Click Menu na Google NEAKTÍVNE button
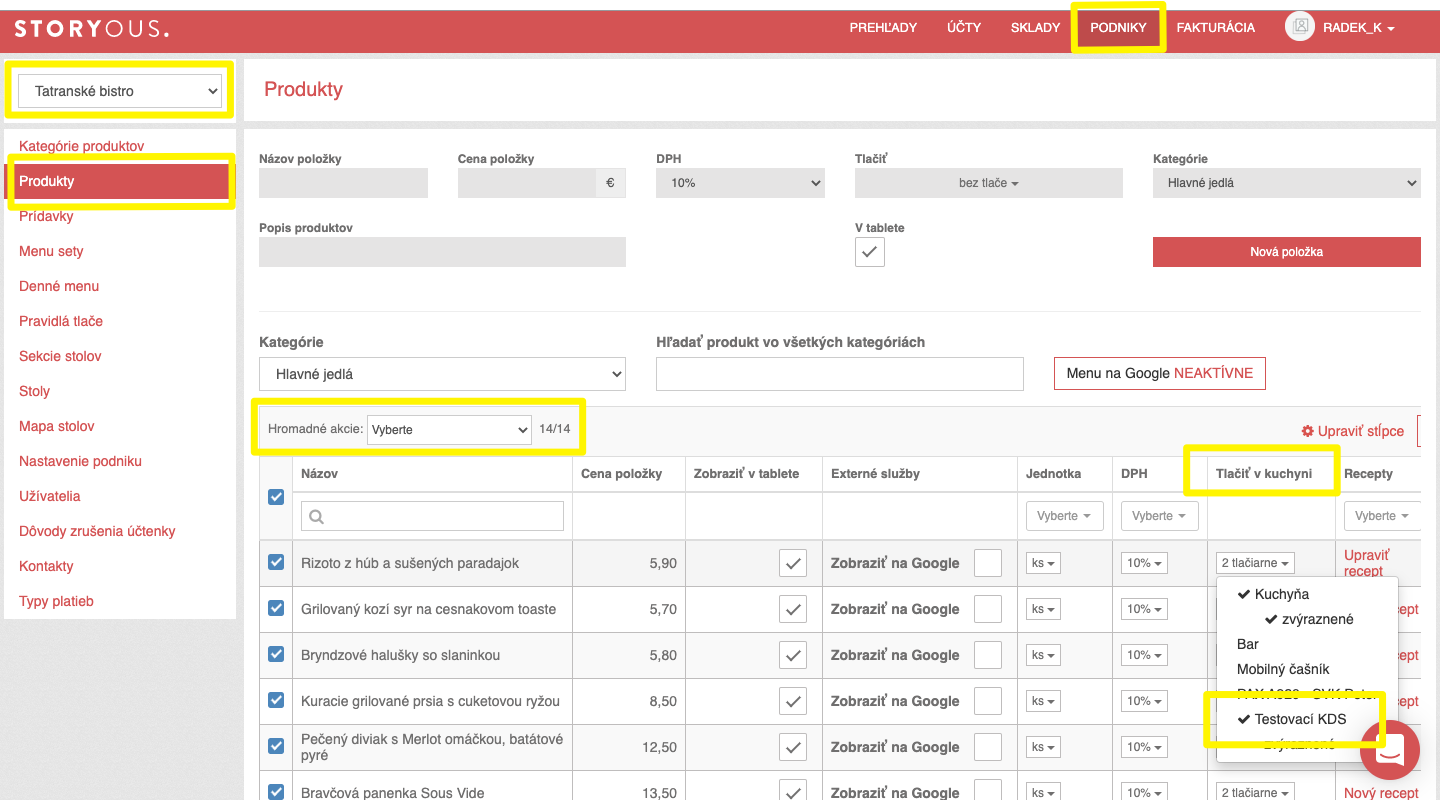This screenshot has height=800, width=1440. pyautogui.click(x=1160, y=373)
